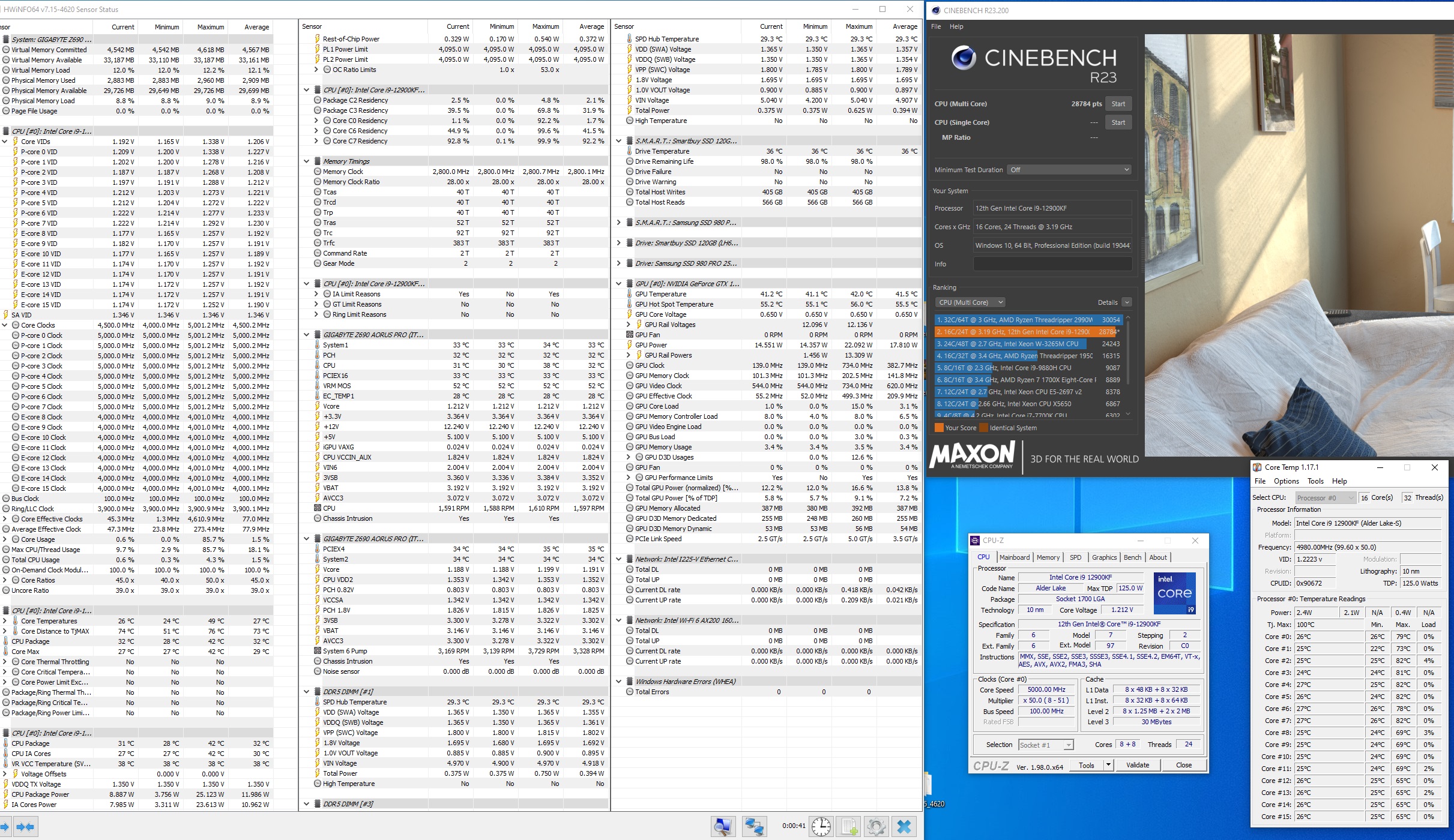Reset min/max with the clock icon

821,827
